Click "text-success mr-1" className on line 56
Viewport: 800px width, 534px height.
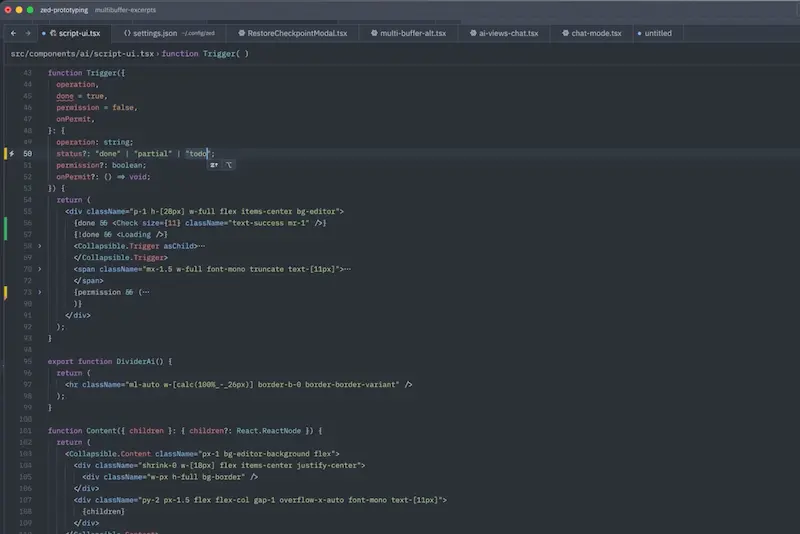point(269,223)
